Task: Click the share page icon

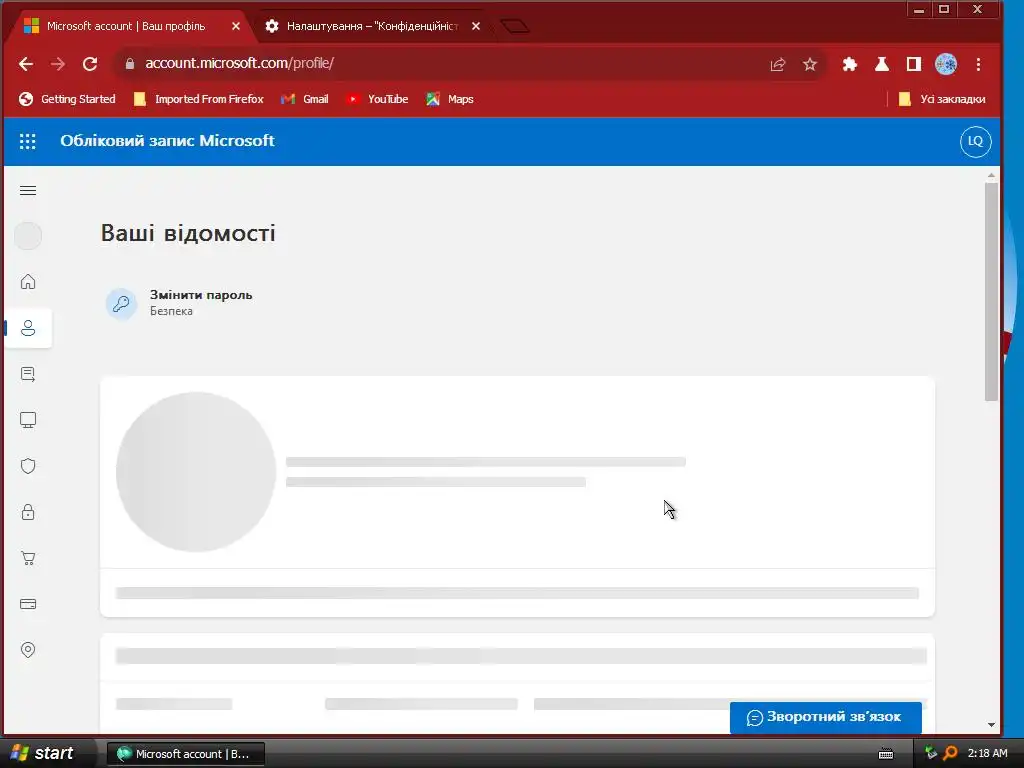Action: tap(777, 64)
